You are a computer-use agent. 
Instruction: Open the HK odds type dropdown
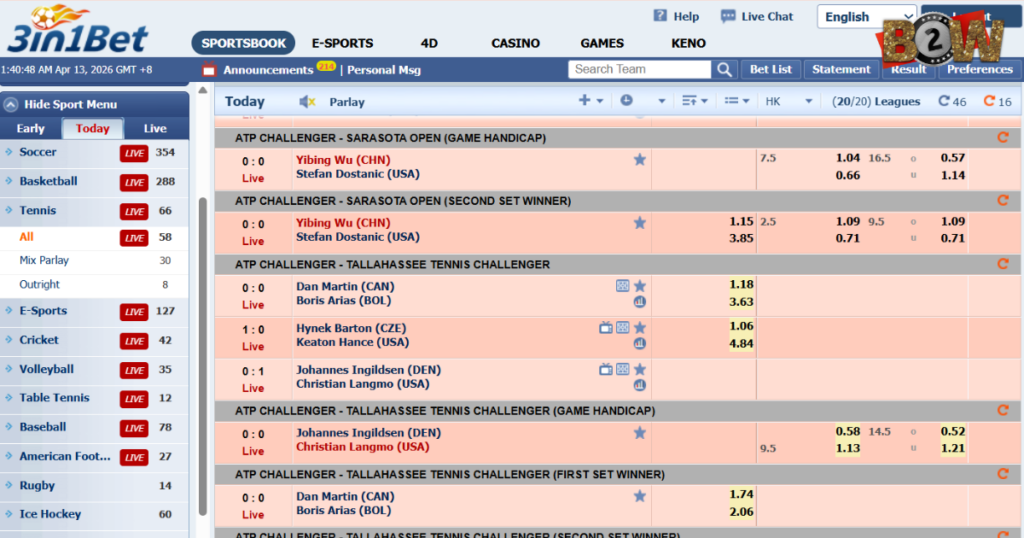789,101
